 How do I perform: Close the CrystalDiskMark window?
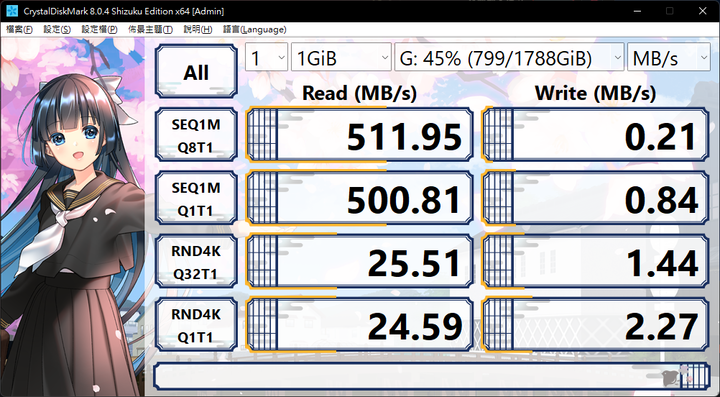702,11
